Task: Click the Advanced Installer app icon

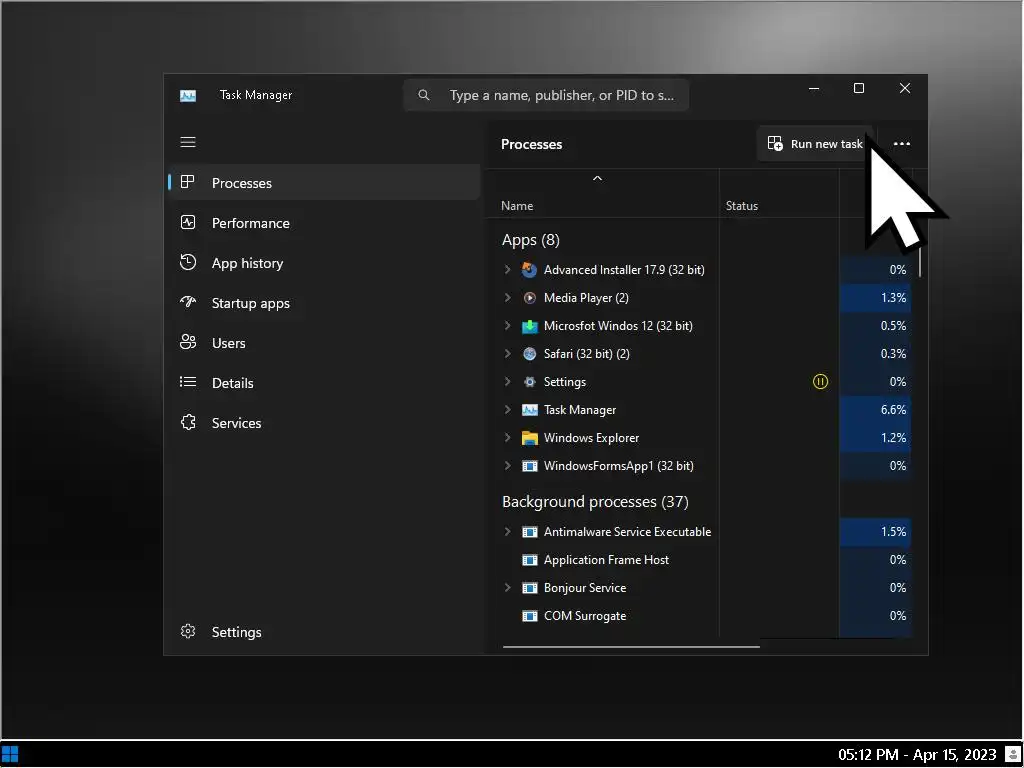Action: [530, 270]
